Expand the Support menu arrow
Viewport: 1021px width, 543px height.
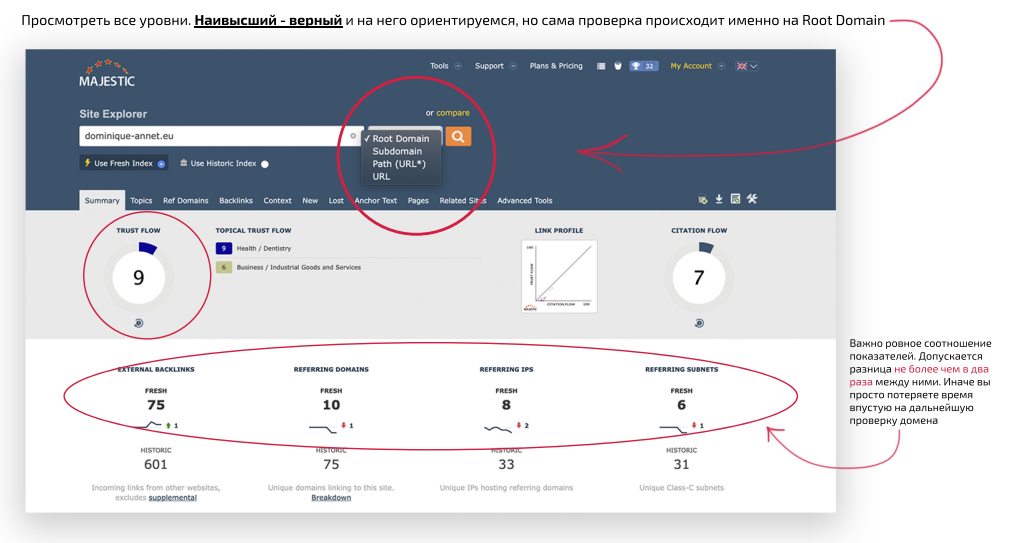coord(513,66)
